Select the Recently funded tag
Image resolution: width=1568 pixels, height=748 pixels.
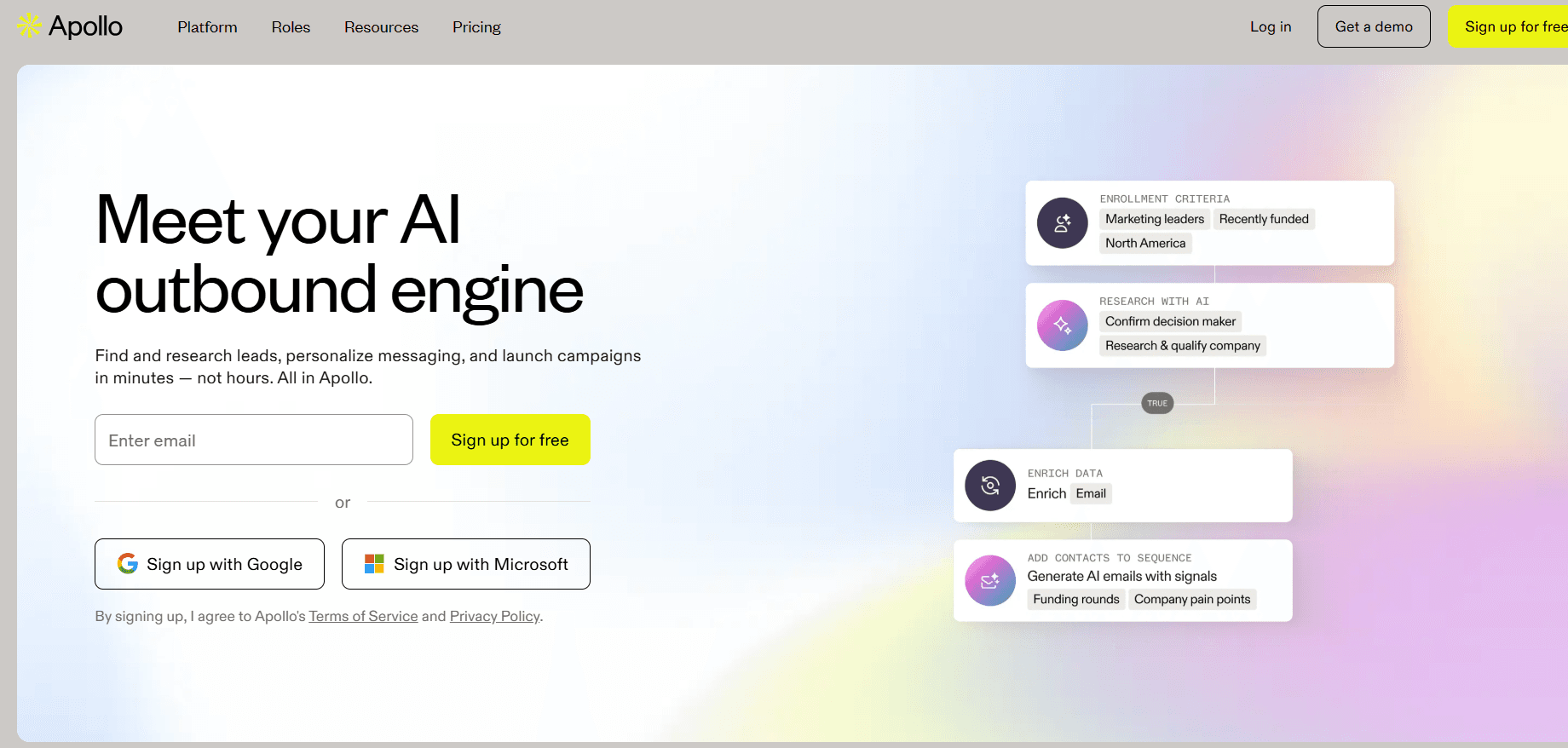1264,219
